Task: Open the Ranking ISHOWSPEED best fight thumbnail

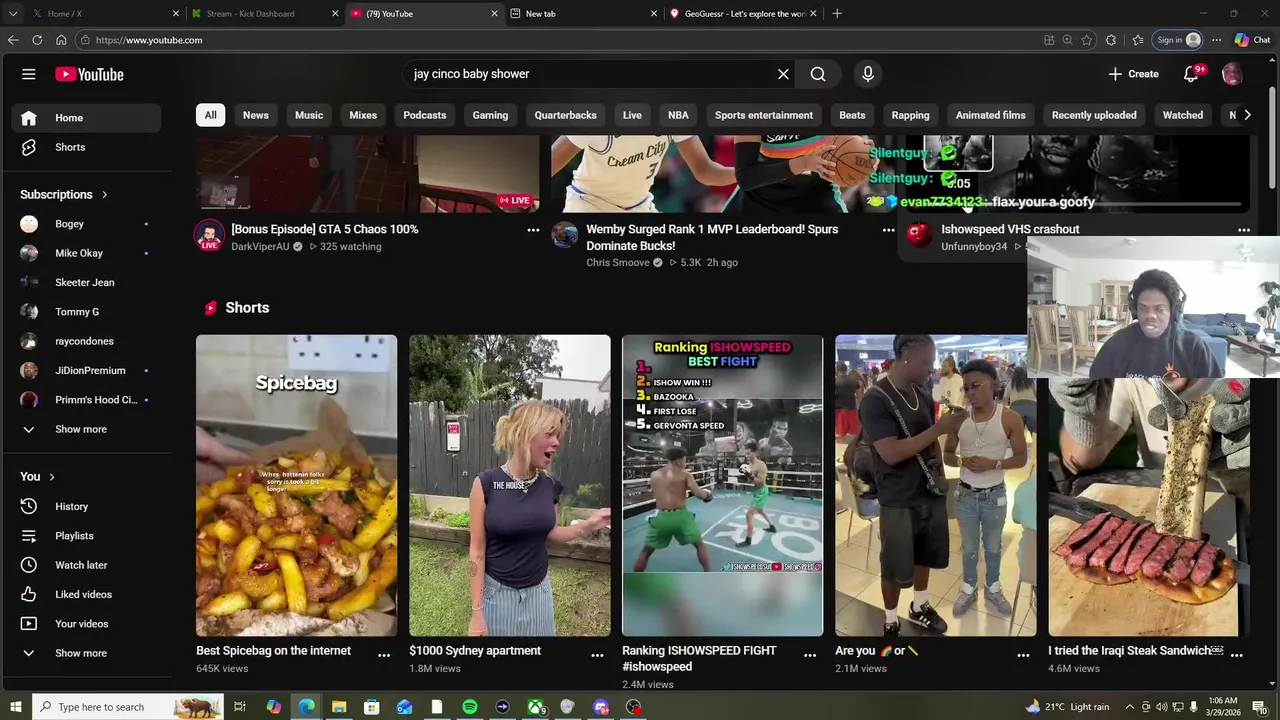Action: tap(722, 485)
